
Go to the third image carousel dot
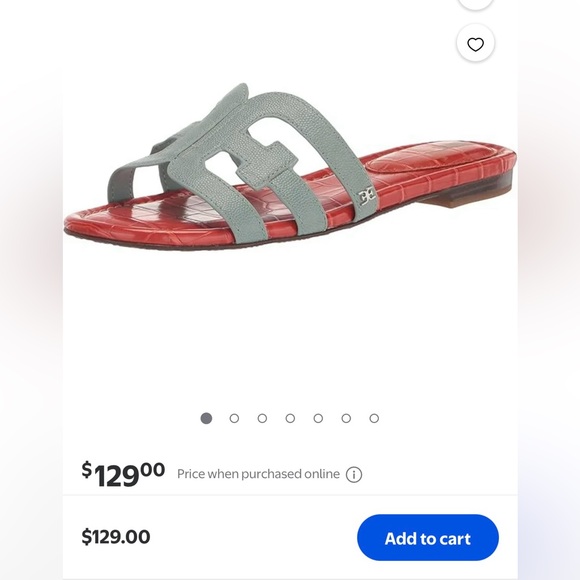tap(262, 418)
